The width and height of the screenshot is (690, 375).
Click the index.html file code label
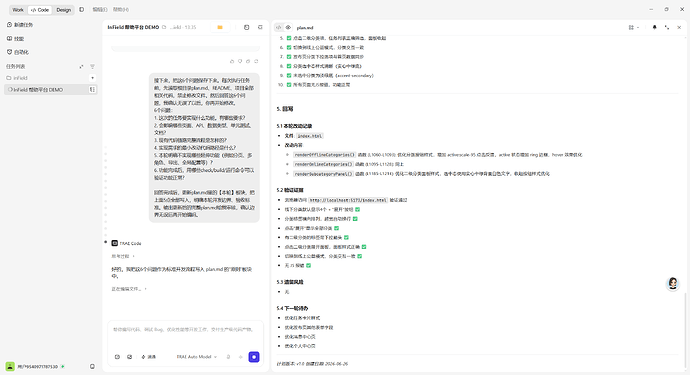tap(309, 136)
